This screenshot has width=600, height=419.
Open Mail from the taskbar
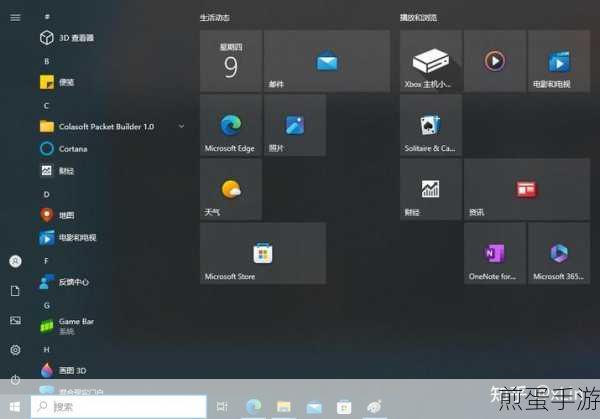(x=314, y=407)
